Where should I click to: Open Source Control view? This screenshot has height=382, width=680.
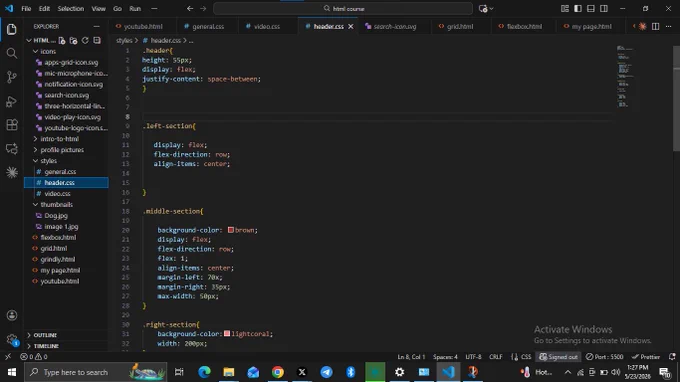click(x=12, y=77)
